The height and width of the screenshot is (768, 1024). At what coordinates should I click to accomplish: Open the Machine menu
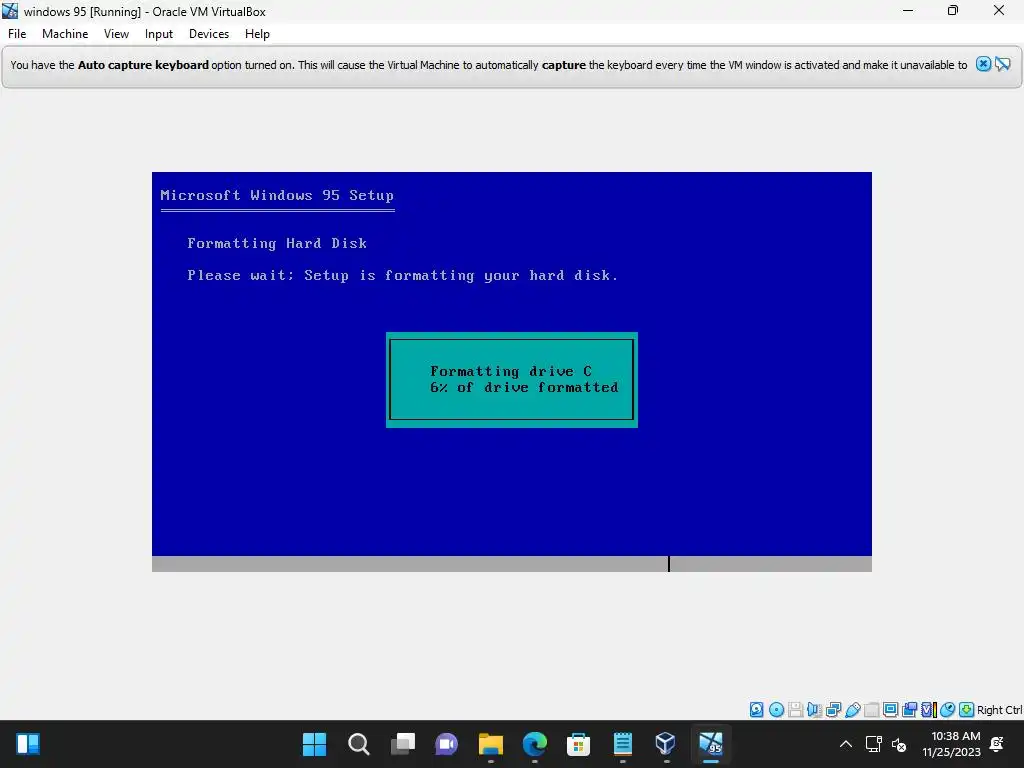click(65, 34)
